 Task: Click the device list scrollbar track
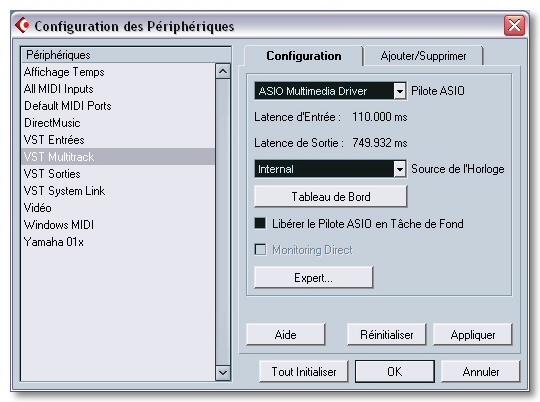pos(223,222)
